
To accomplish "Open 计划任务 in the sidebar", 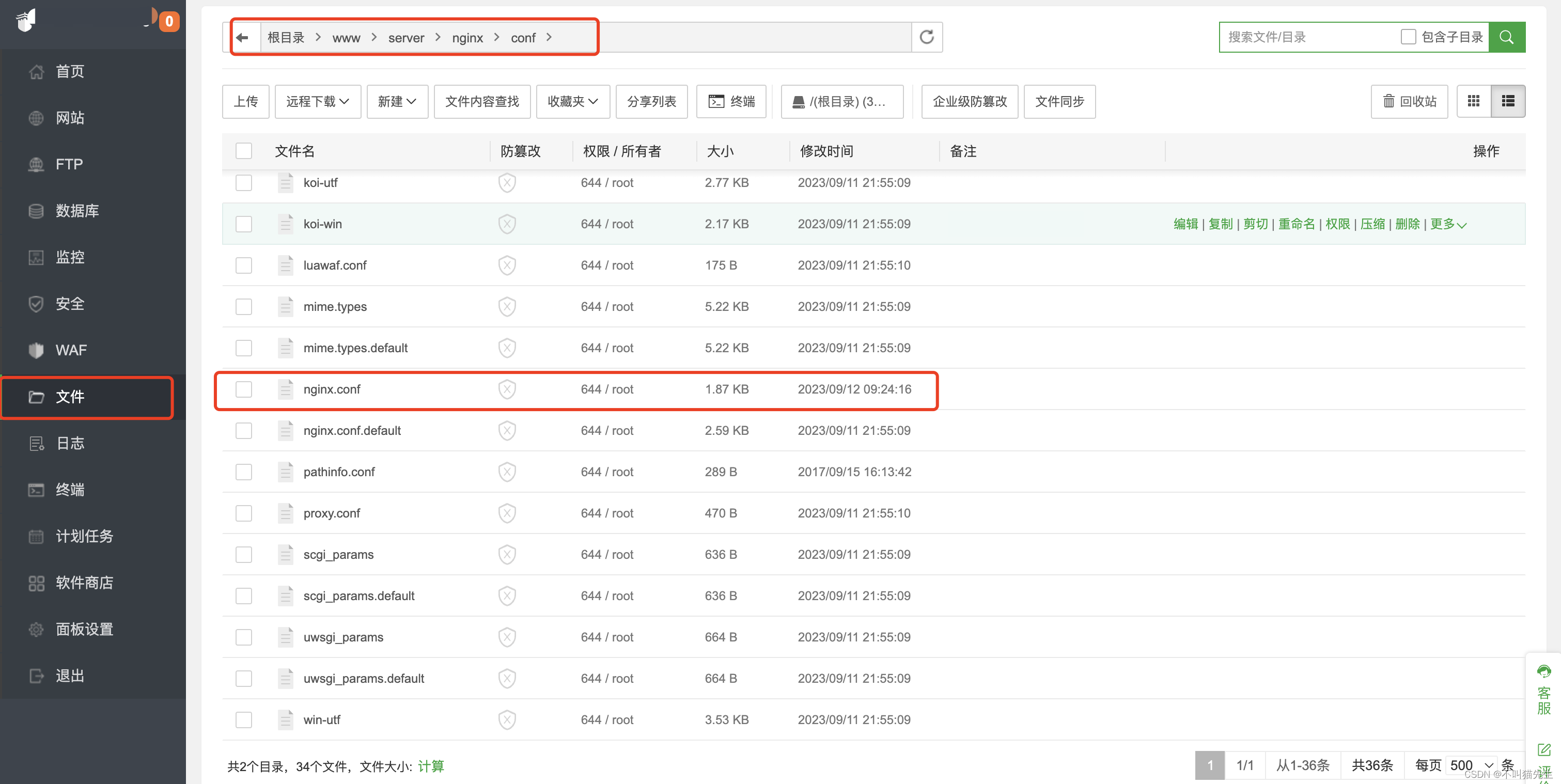I will [x=92, y=536].
